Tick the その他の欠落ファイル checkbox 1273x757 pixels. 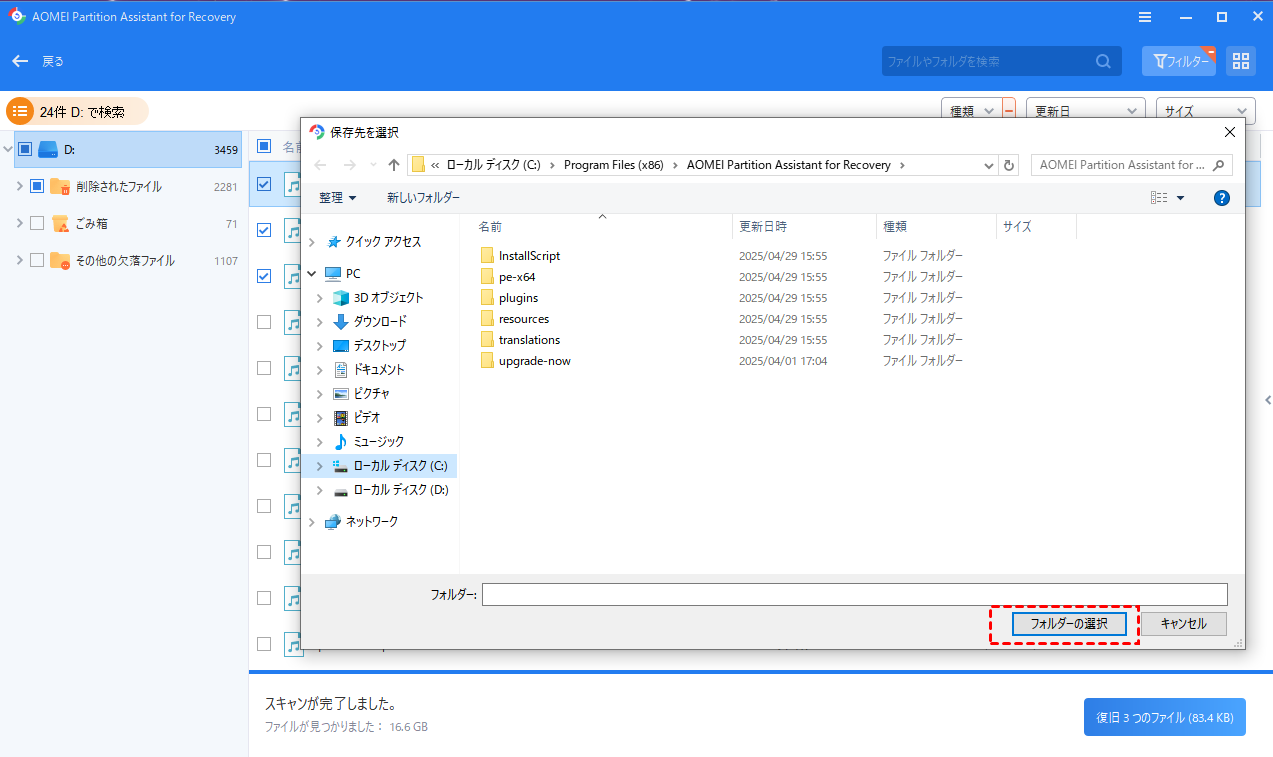pyautogui.click(x=37, y=260)
